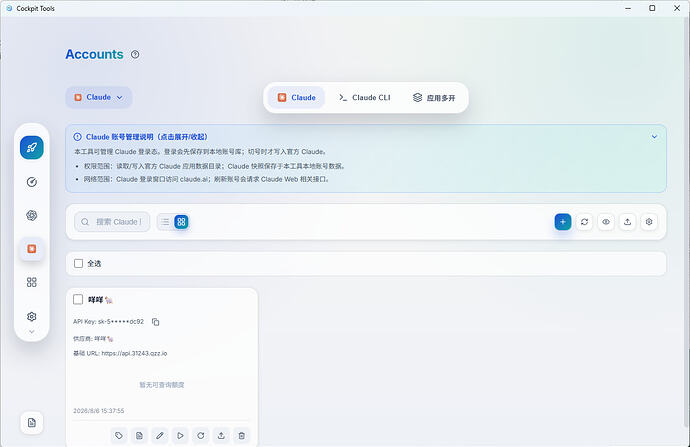
Task: Click the blue plus add account button
Action: click(563, 222)
